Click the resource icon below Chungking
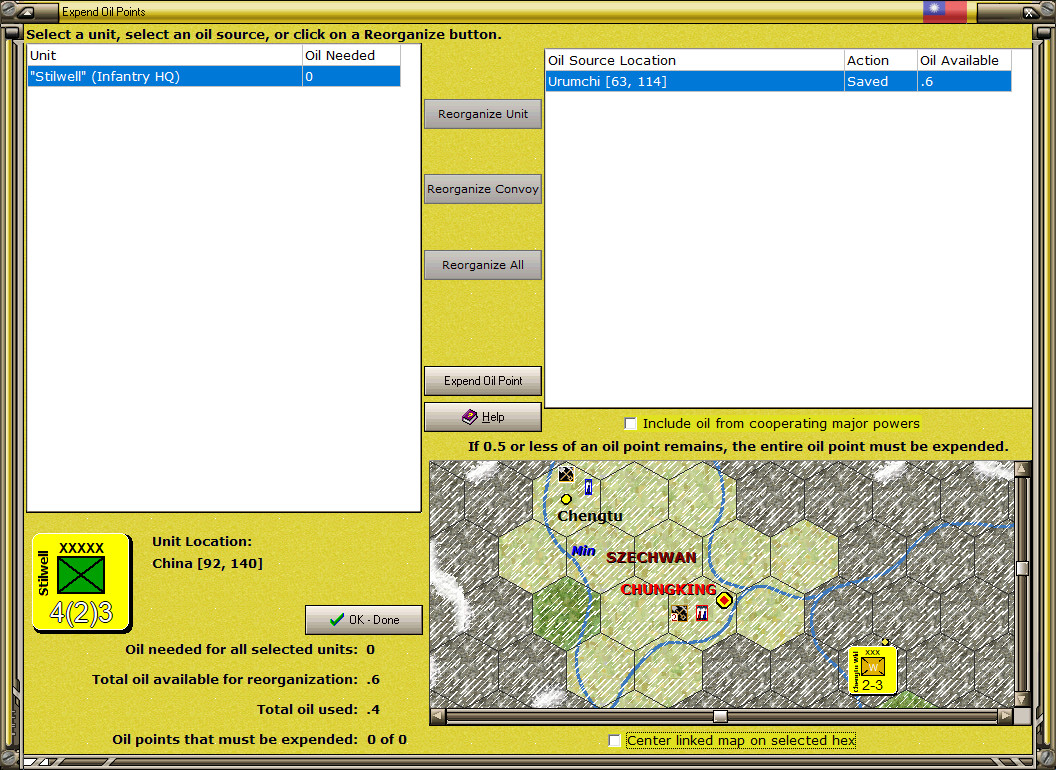The image size is (1056, 770). pyautogui.click(x=680, y=613)
